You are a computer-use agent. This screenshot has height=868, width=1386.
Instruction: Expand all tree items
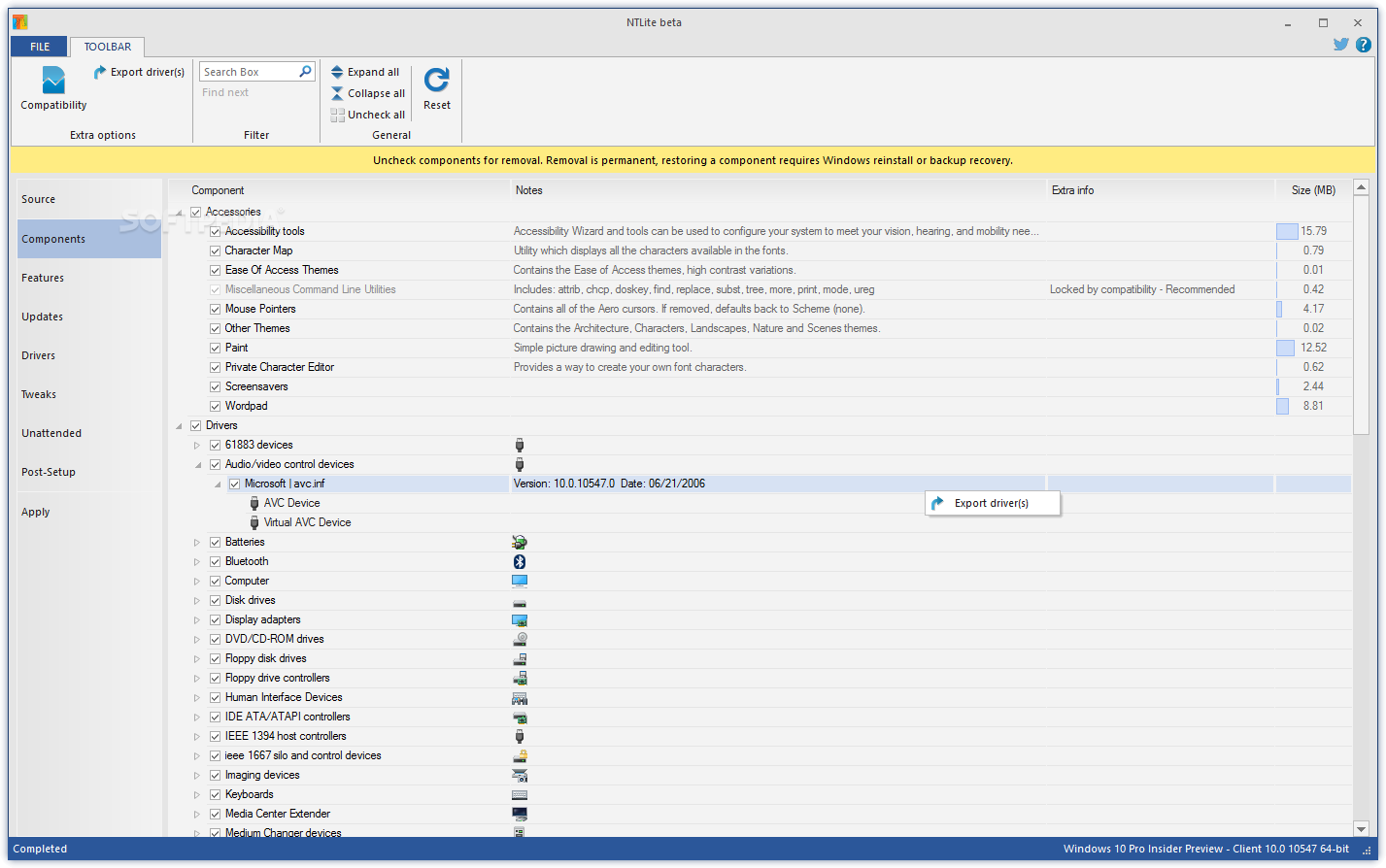(365, 72)
